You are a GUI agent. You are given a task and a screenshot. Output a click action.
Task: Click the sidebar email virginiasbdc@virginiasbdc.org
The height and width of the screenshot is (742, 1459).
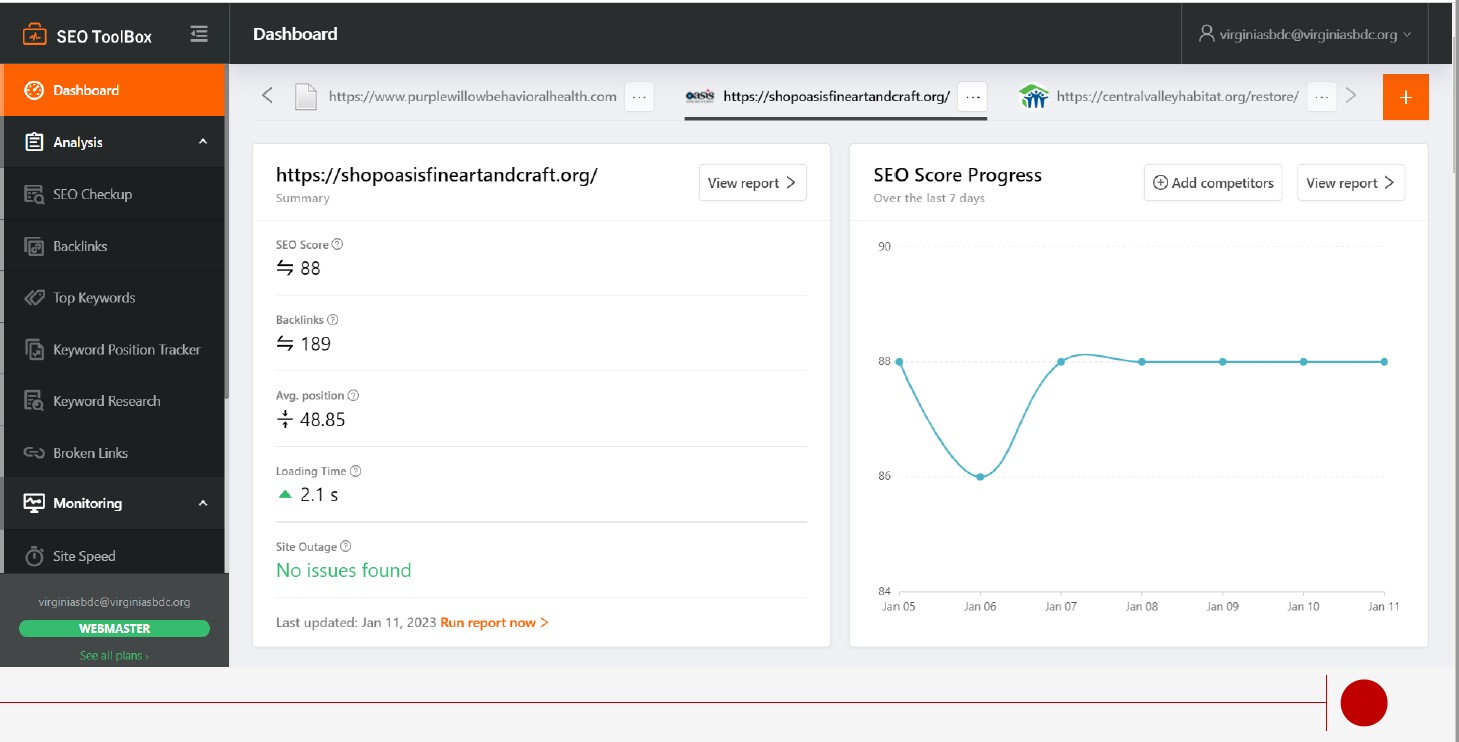pos(114,602)
